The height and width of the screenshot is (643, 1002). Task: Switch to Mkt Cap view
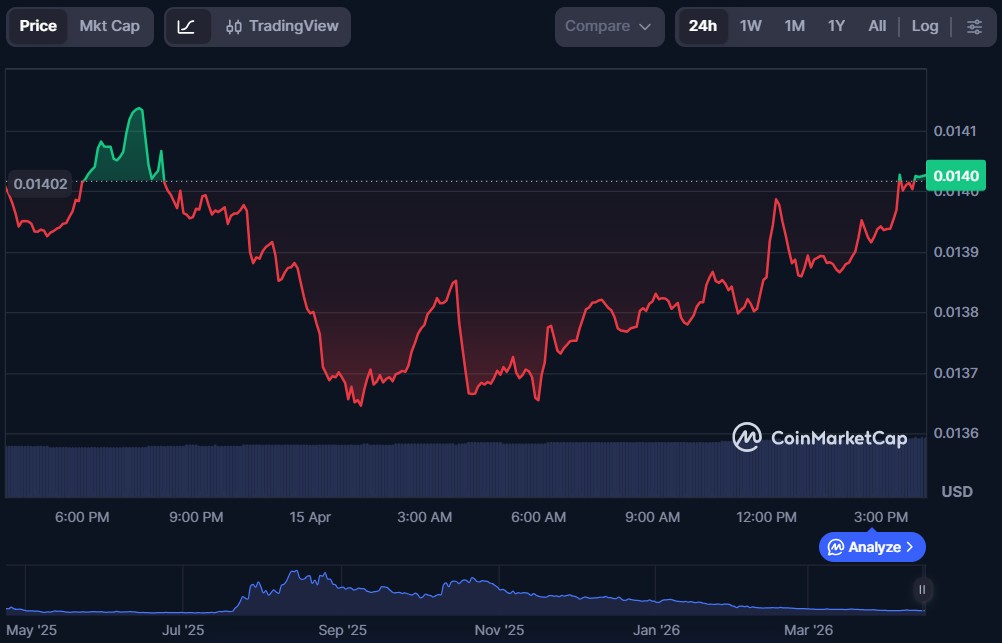pyautogui.click(x=109, y=27)
